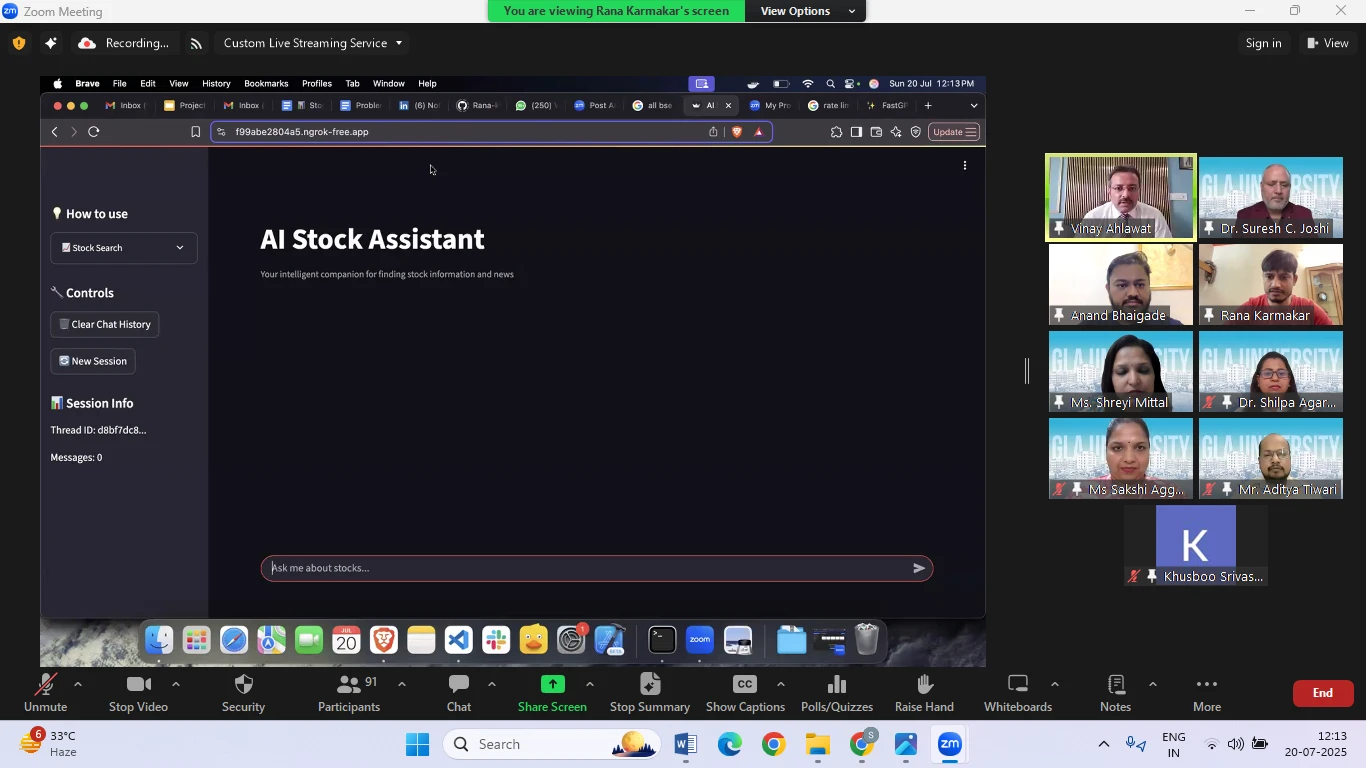1366x768 pixels.
Task: Toggle Show Captions
Action: [744, 685]
